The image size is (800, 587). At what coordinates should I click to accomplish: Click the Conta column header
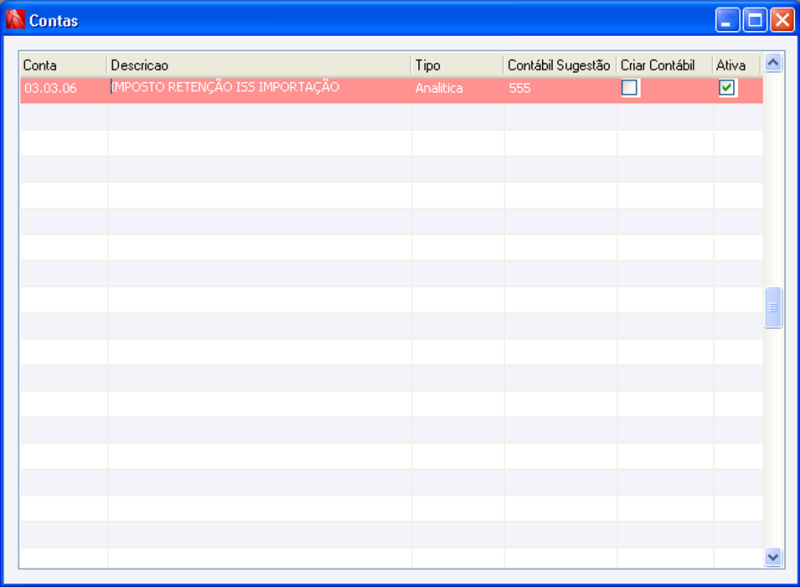click(60, 65)
